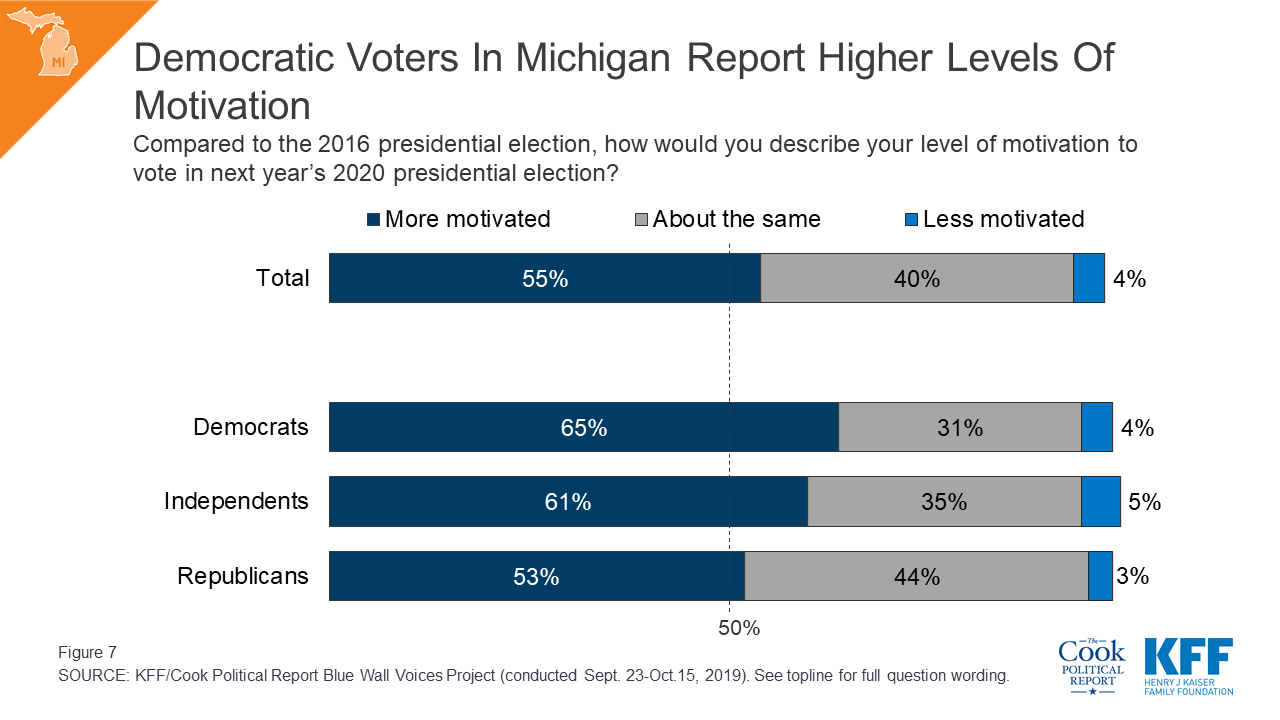1280x720 pixels.
Task: Select the Total 55% bar segment
Action: pos(545,278)
